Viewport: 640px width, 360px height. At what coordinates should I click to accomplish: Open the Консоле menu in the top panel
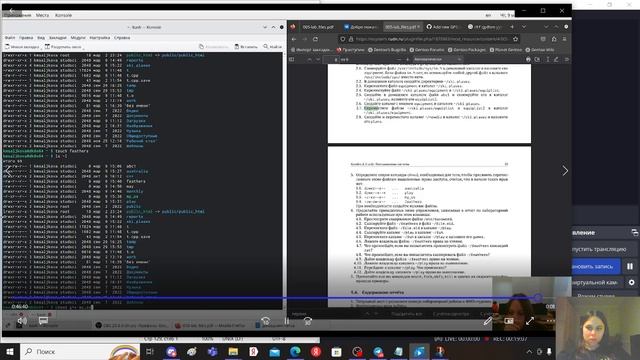pyautogui.click(x=63, y=15)
